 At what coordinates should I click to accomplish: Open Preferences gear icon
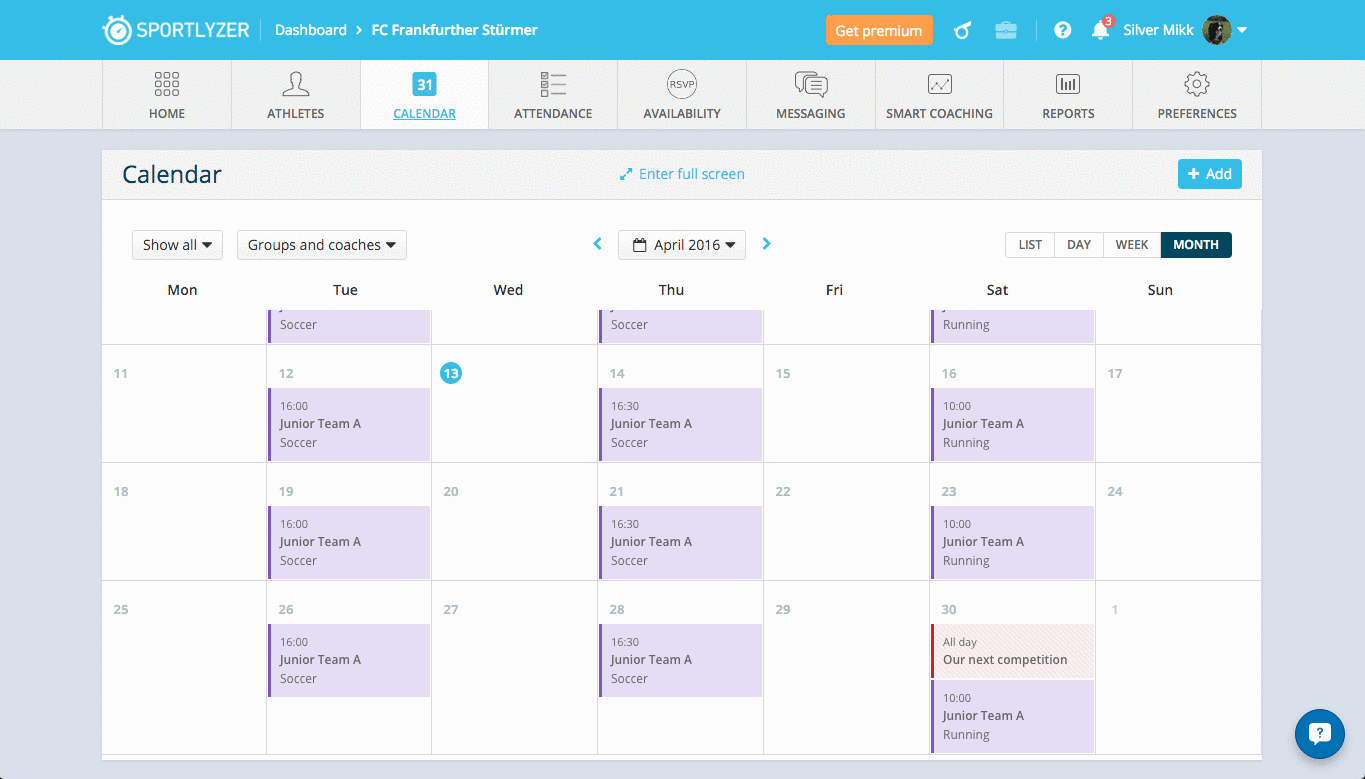pyautogui.click(x=1197, y=83)
